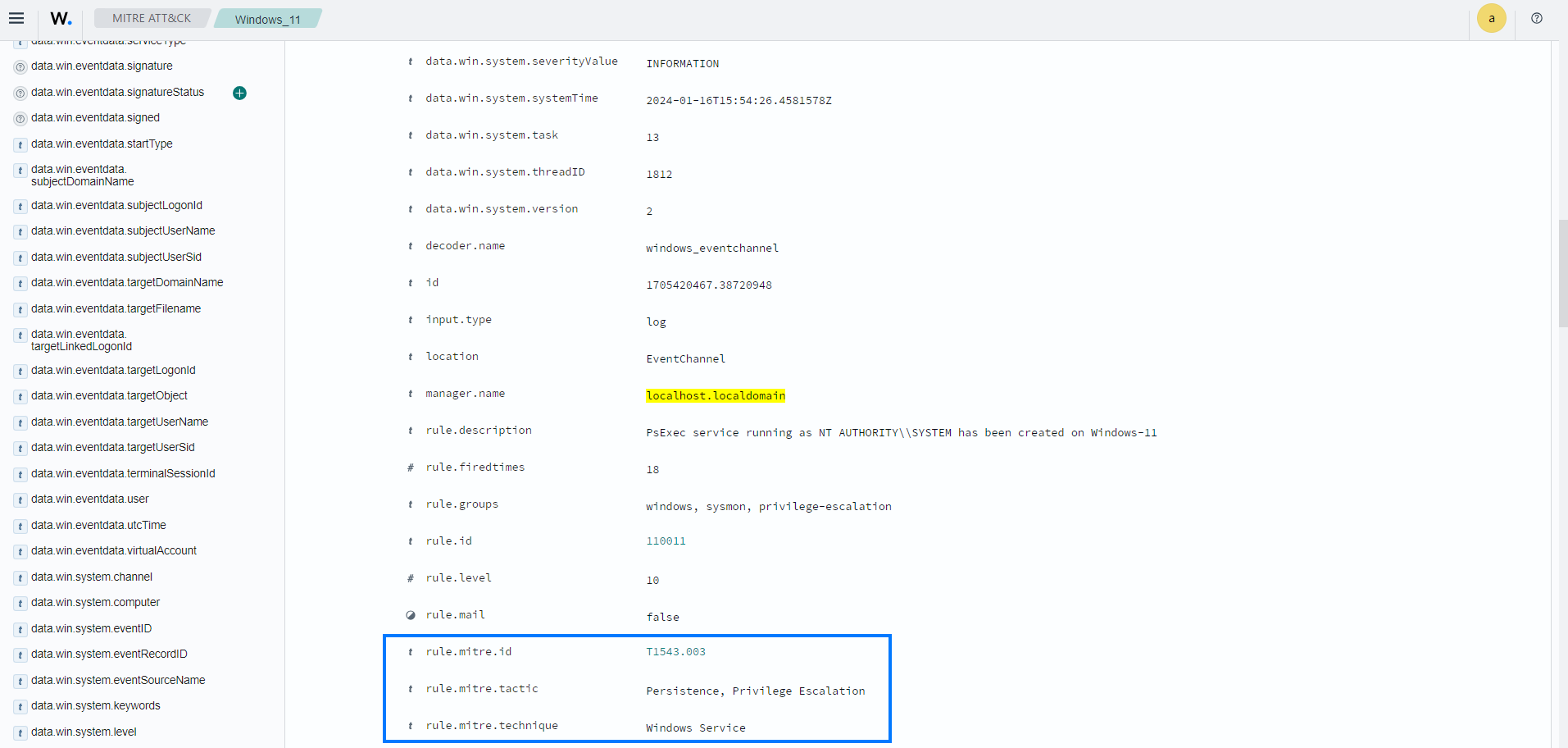Click the decoder.name value windows_eventchannel
1568x748 pixels.
pyautogui.click(x=712, y=249)
